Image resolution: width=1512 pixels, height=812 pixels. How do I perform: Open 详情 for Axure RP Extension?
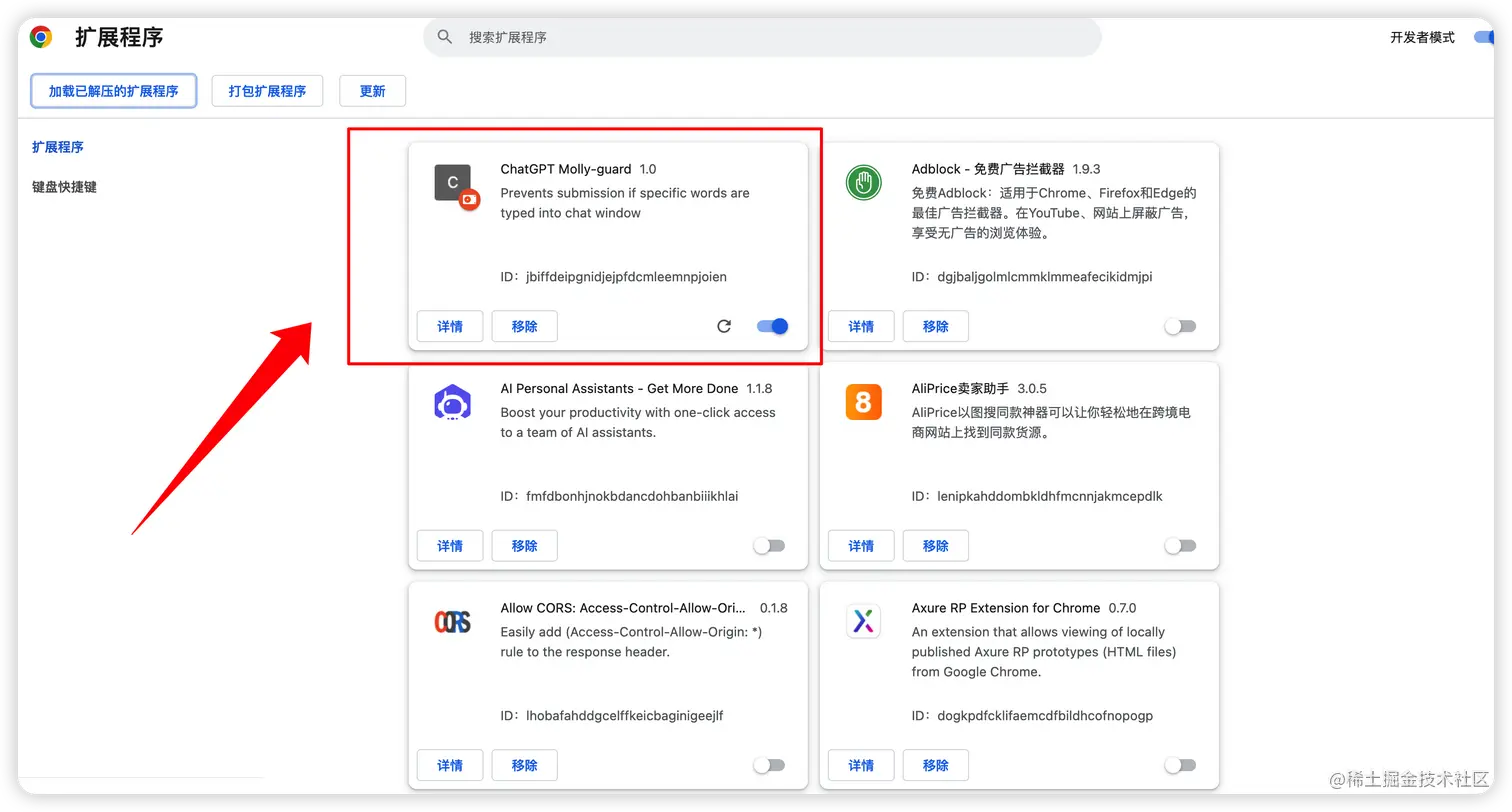[861, 765]
